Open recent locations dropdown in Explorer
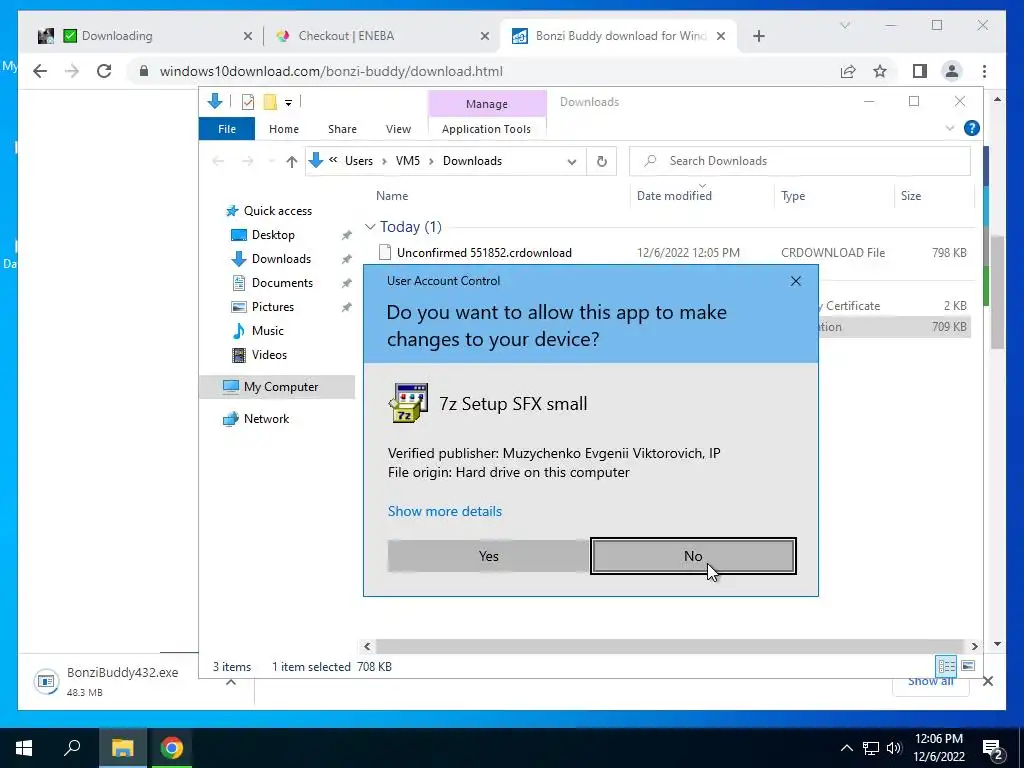This screenshot has width=1024, height=768. coord(271,161)
